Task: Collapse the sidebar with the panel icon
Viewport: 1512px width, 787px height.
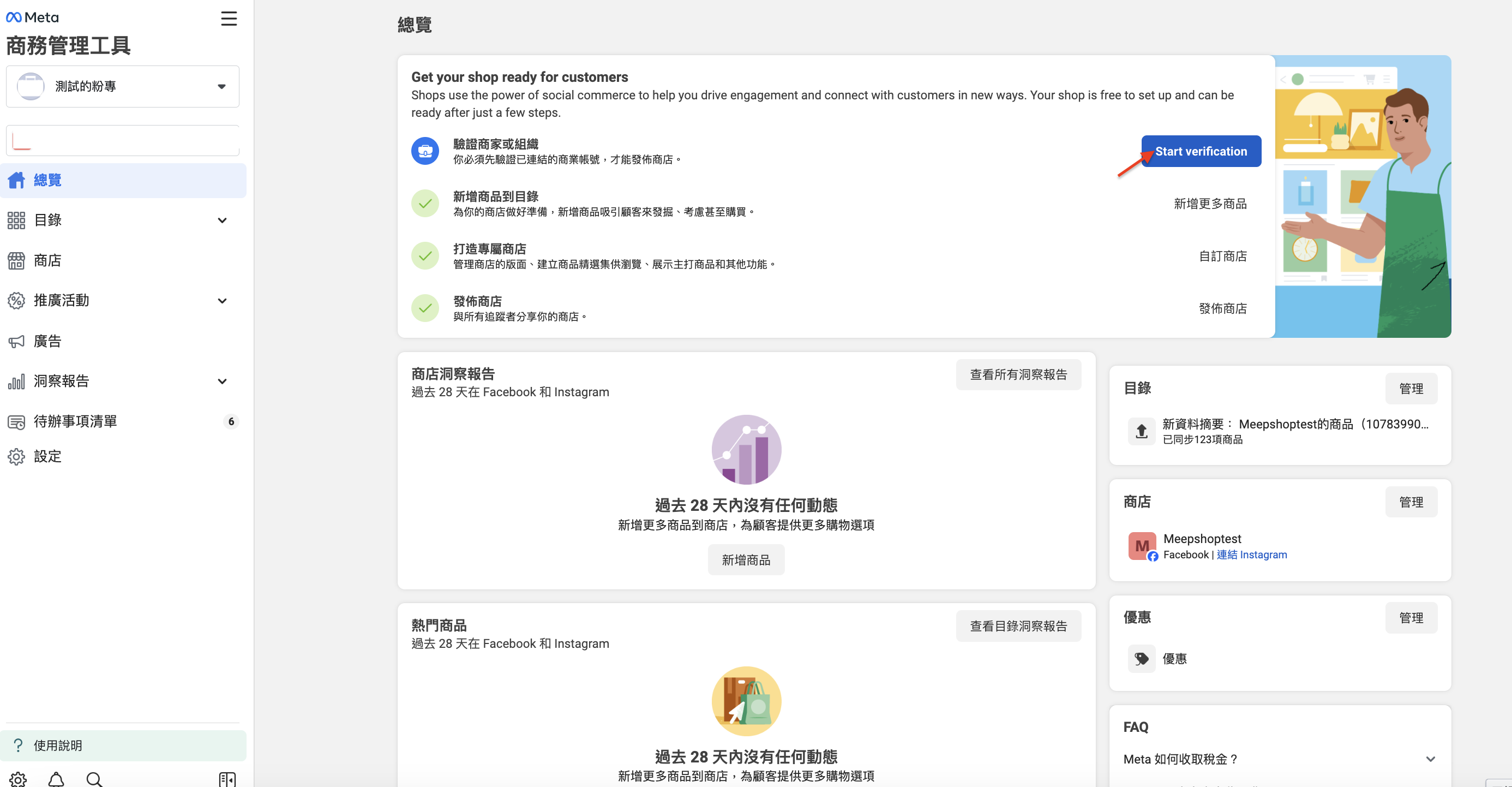Action: (226, 779)
